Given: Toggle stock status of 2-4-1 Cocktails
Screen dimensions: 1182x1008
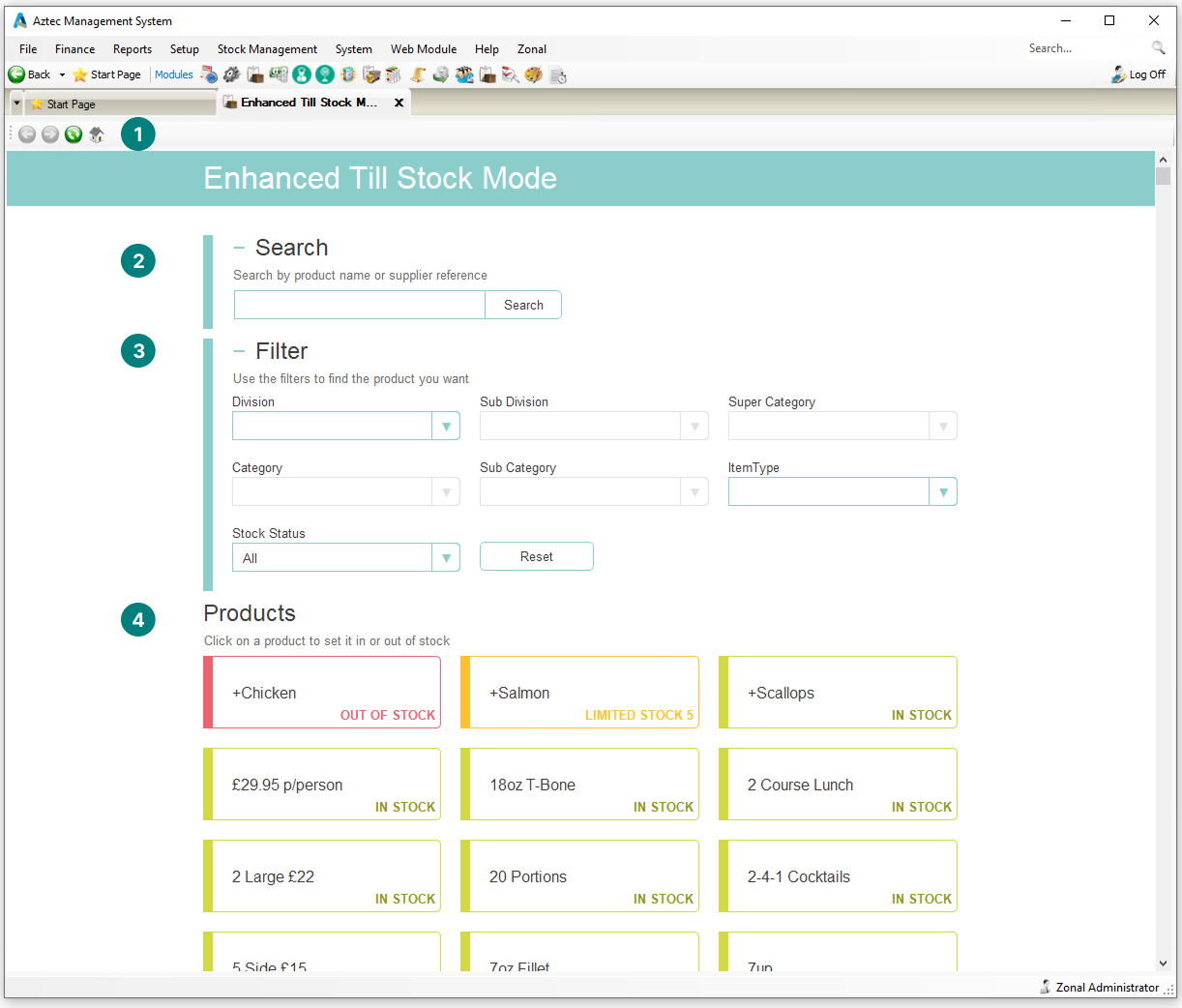Looking at the screenshot, I should [838, 876].
